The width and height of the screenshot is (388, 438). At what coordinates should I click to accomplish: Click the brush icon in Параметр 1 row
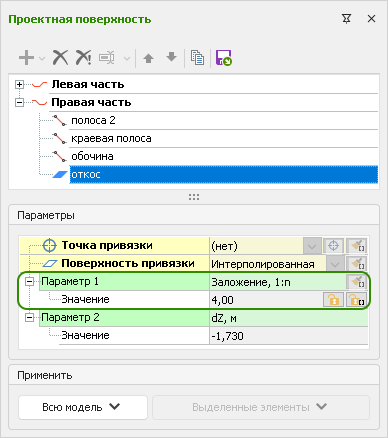tap(357, 282)
